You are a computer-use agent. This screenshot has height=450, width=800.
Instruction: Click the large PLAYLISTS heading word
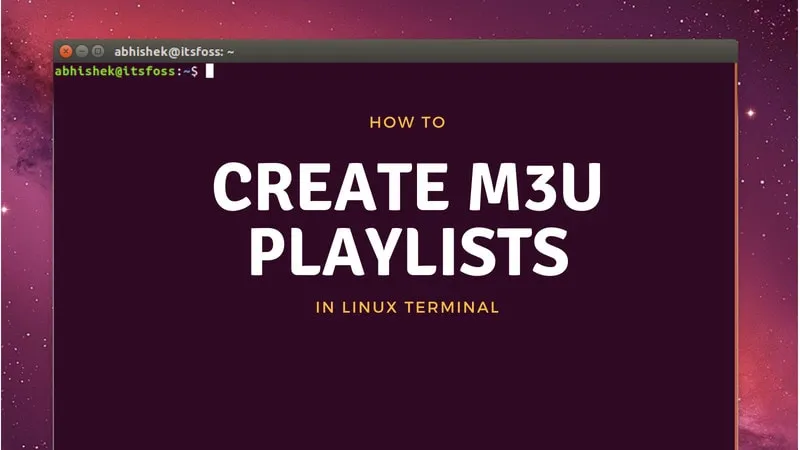click(x=407, y=251)
